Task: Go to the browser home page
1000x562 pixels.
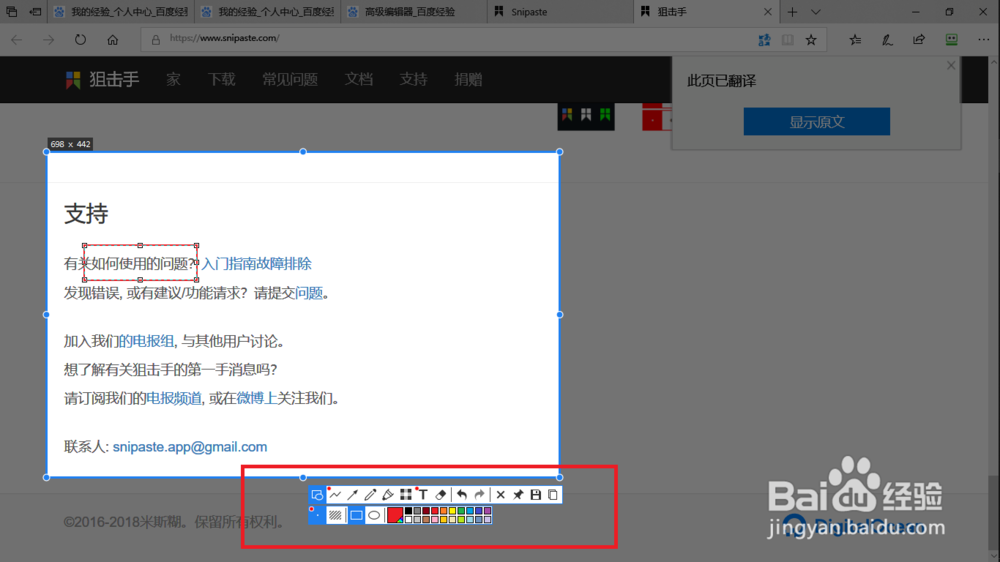Action: (113, 40)
